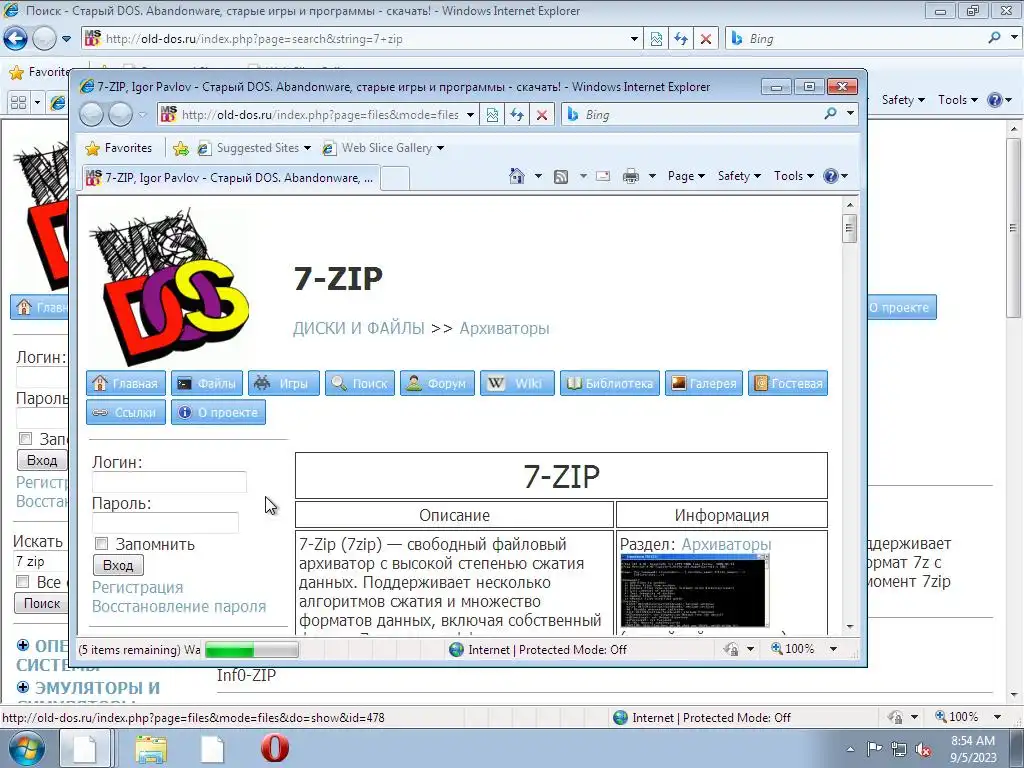Click Favorites button in front window
Viewport: 1024px width, 768px height.
coord(119,148)
